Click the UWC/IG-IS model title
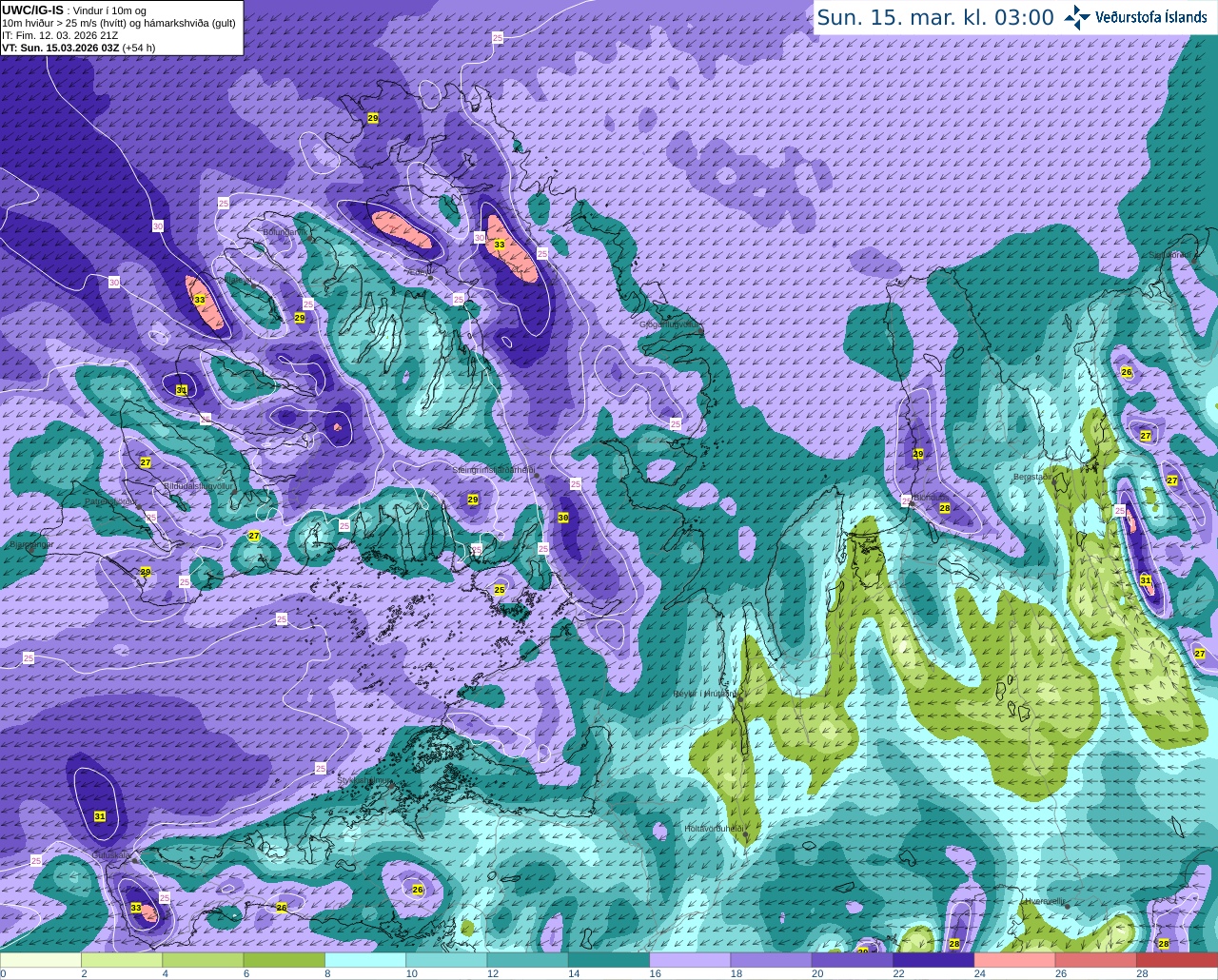Screen dimensions: 1218x980 (32, 10)
